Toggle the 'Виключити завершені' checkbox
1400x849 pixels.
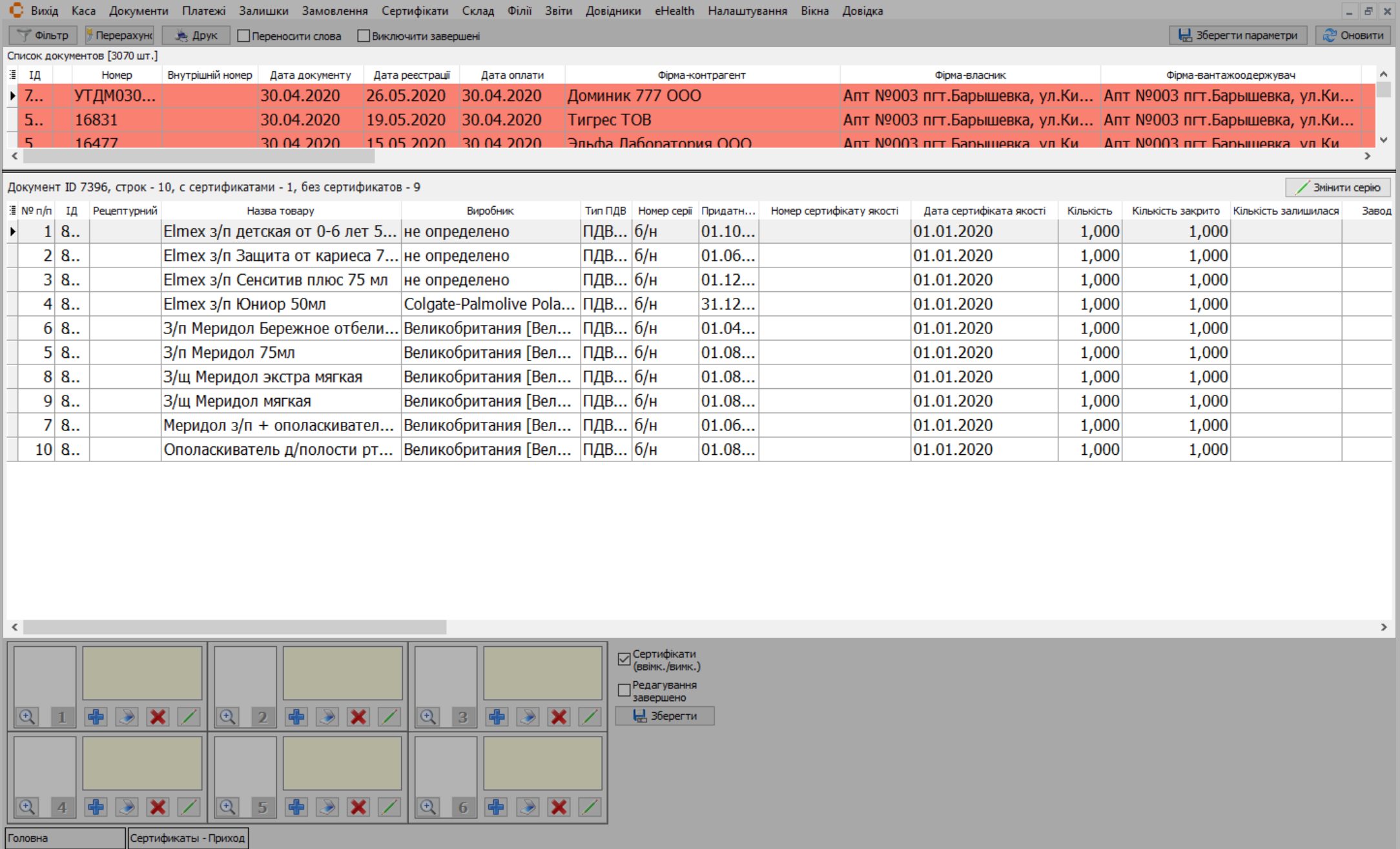[x=364, y=36]
